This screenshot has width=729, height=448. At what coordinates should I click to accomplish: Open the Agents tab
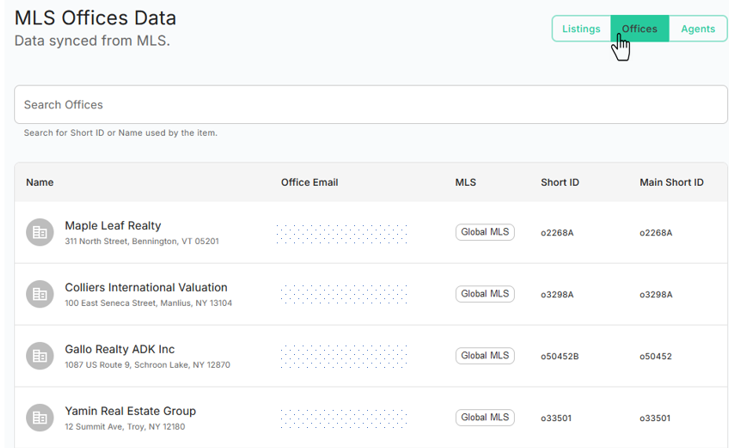tap(698, 29)
